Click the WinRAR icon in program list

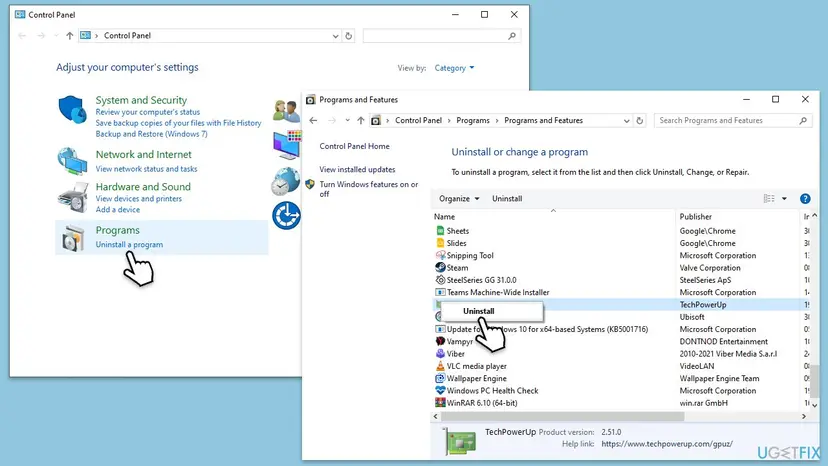(440, 403)
